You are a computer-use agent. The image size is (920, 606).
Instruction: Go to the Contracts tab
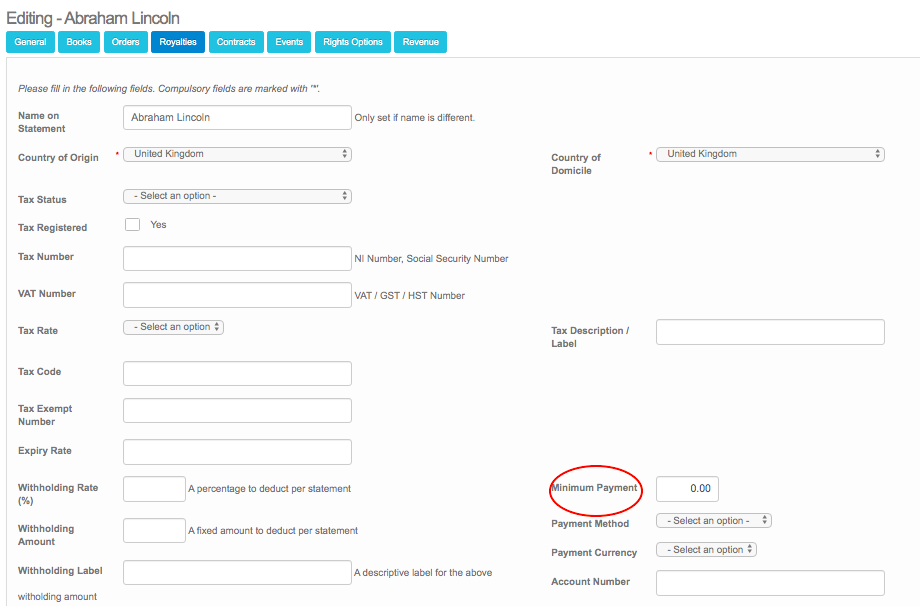tap(236, 42)
